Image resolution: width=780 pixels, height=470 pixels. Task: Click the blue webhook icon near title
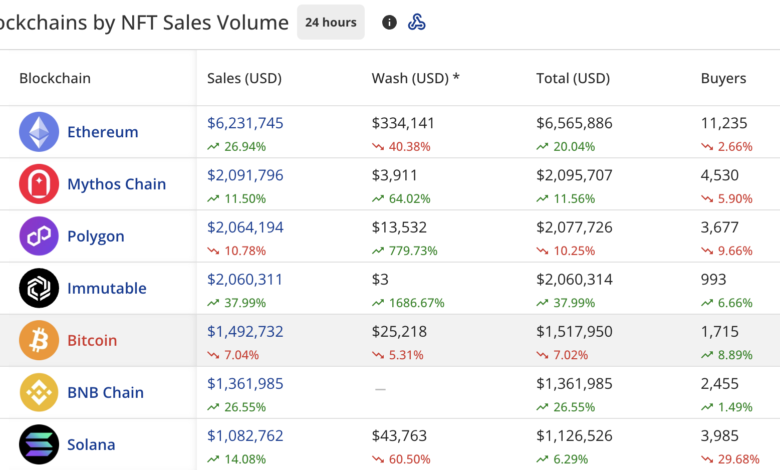point(417,22)
